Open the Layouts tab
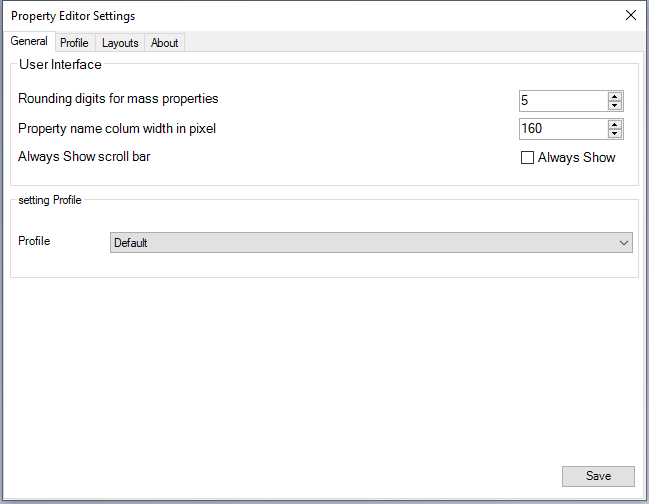 point(120,43)
